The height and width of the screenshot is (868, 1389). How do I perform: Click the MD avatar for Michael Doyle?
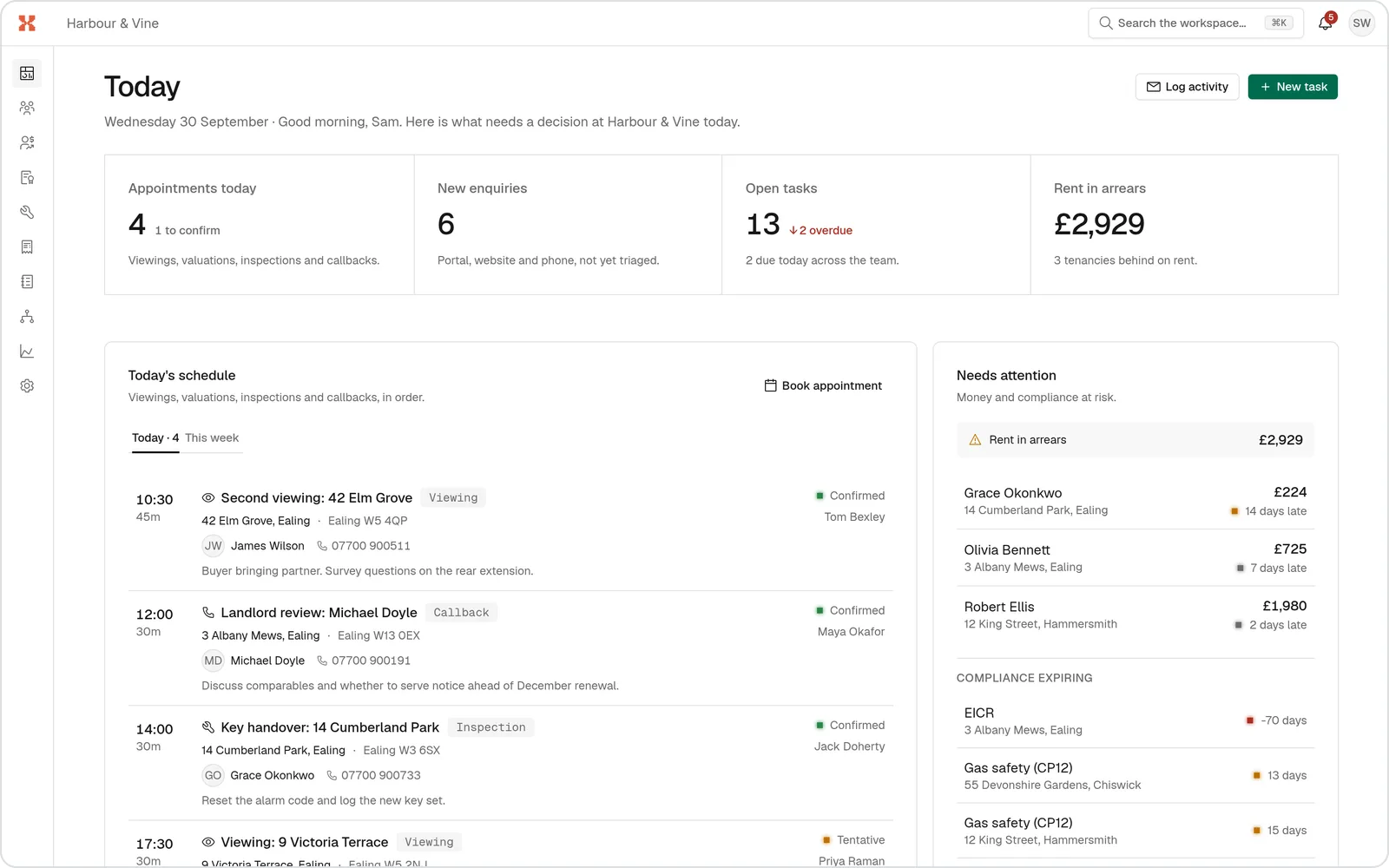click(213, 661)
